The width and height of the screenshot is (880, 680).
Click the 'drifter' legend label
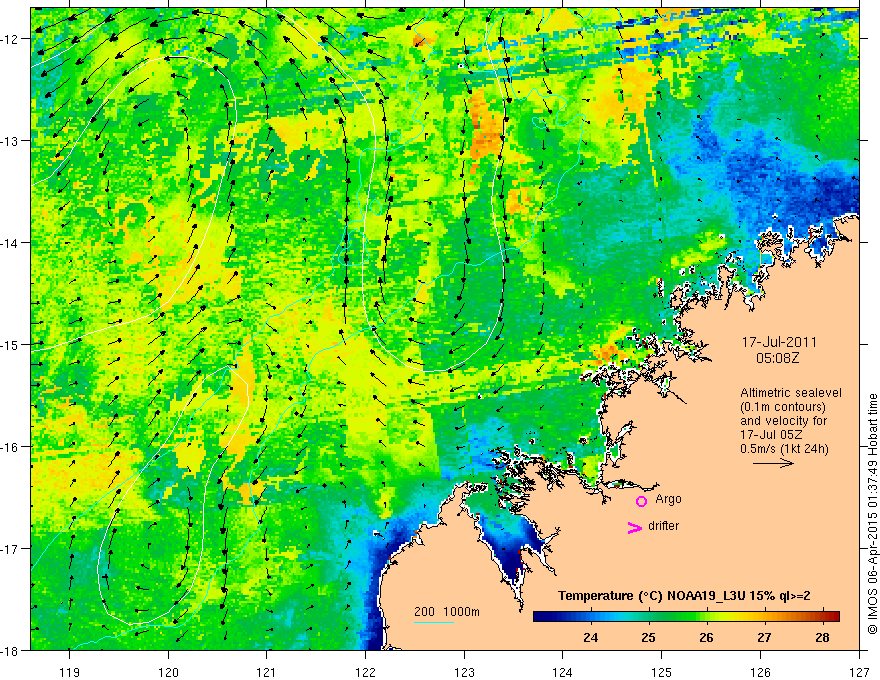point(663,526)
